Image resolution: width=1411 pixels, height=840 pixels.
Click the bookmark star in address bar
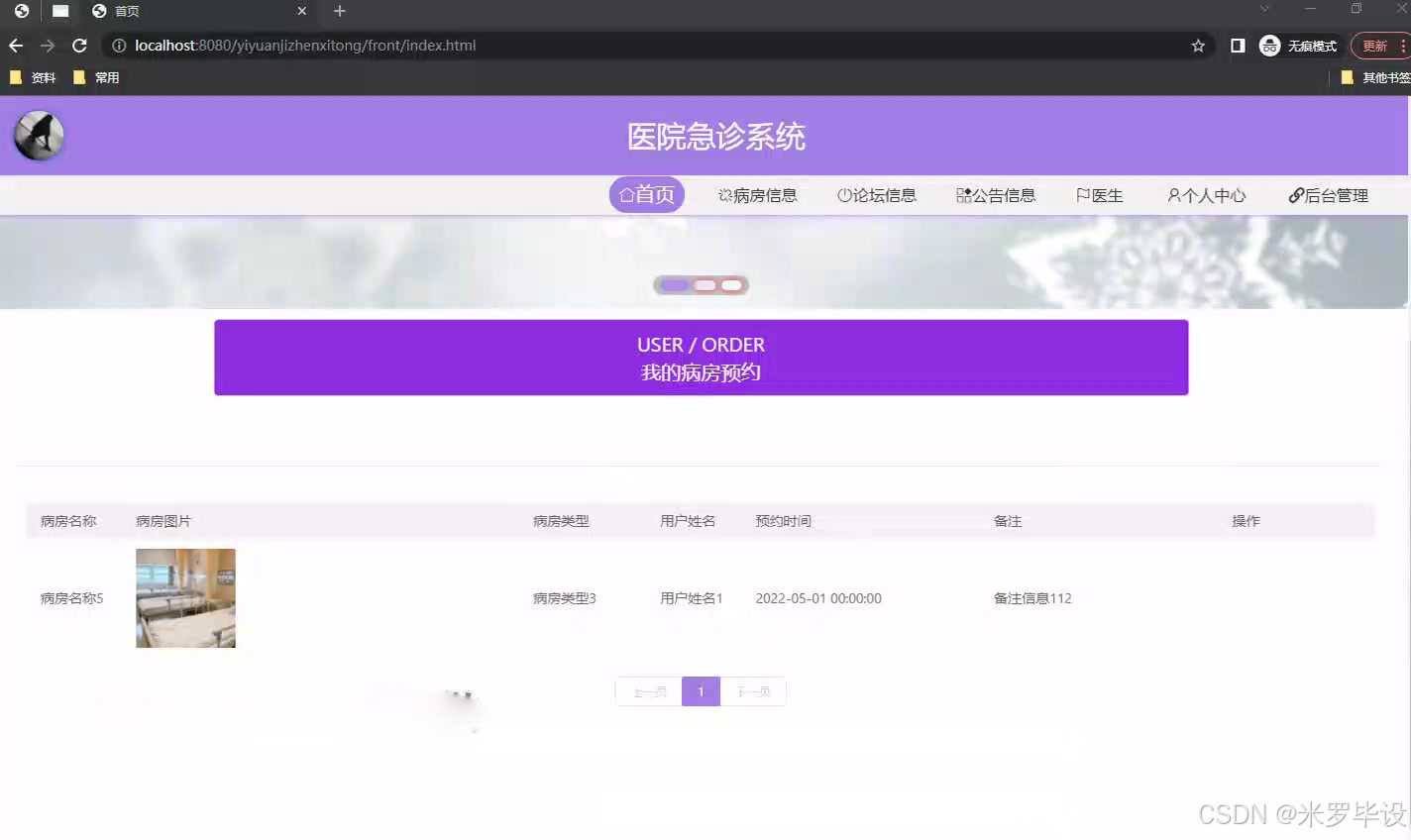pyautogui.click(x=1196, y=45)
